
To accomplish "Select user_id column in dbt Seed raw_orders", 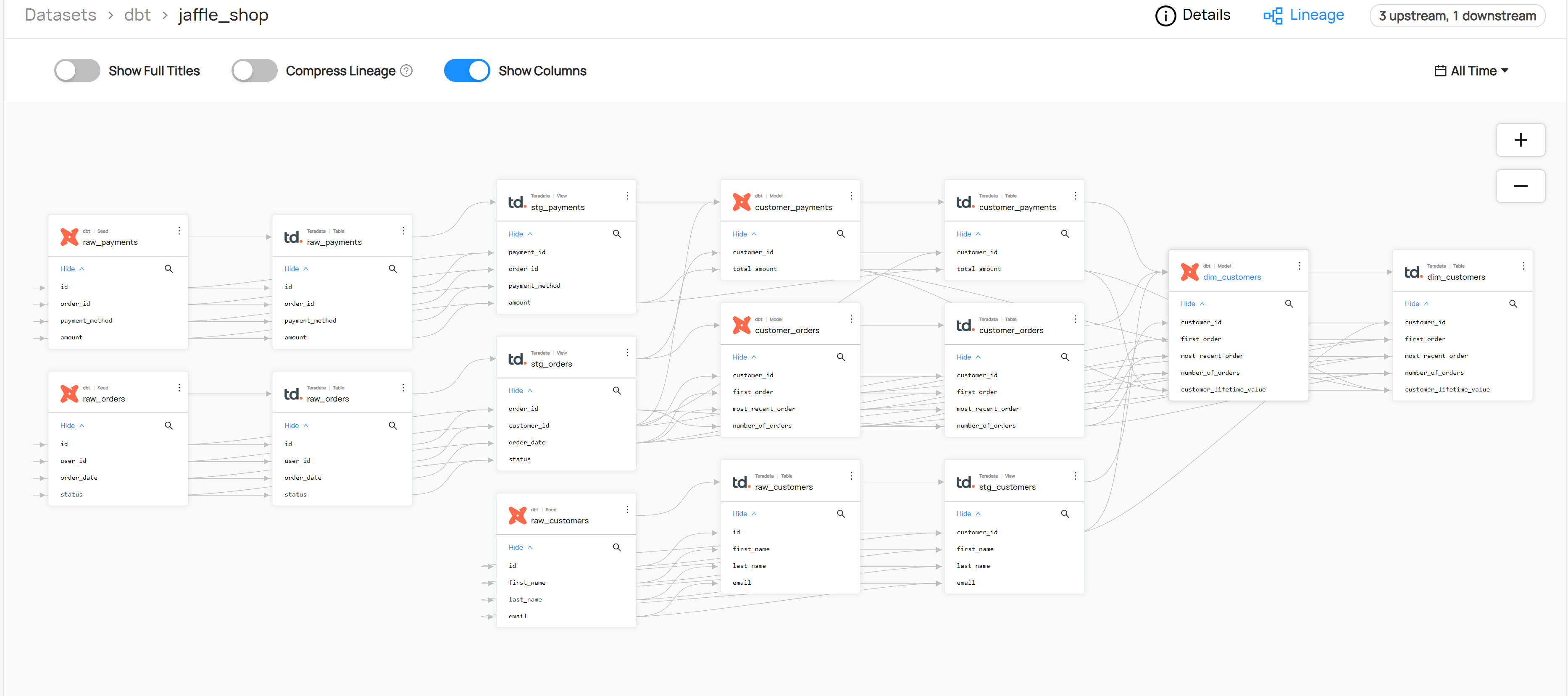I will [x=73, y=460].
